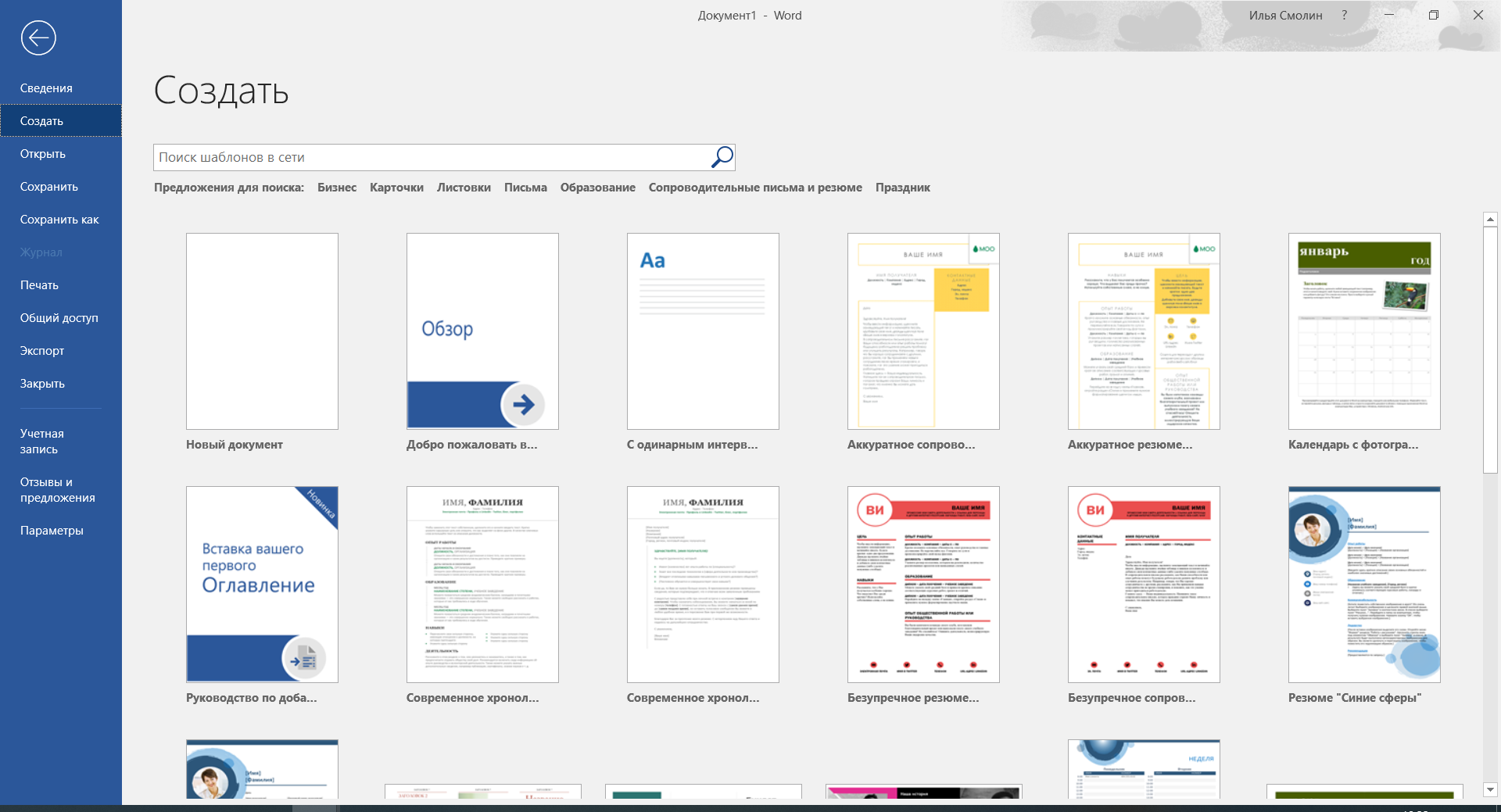Open Параметры from the sidebar
The height and width of the screenshot is (812, 1501).
coord(51,530)
